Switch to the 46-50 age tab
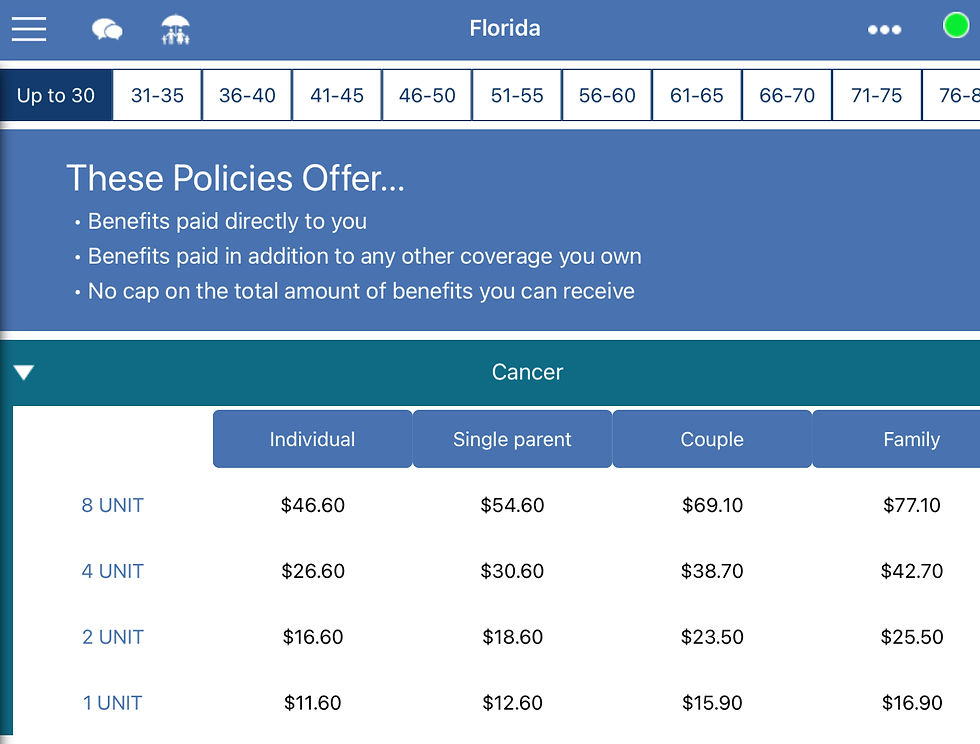 (427, 96)
